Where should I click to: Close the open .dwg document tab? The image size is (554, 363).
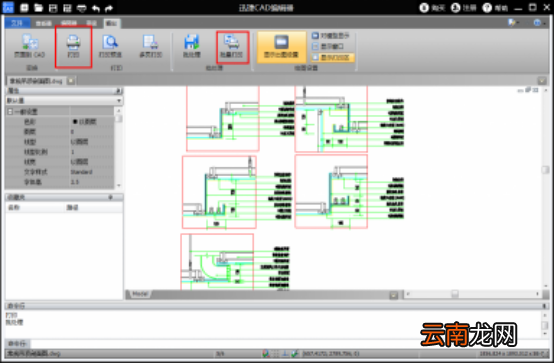click(71, 81)
